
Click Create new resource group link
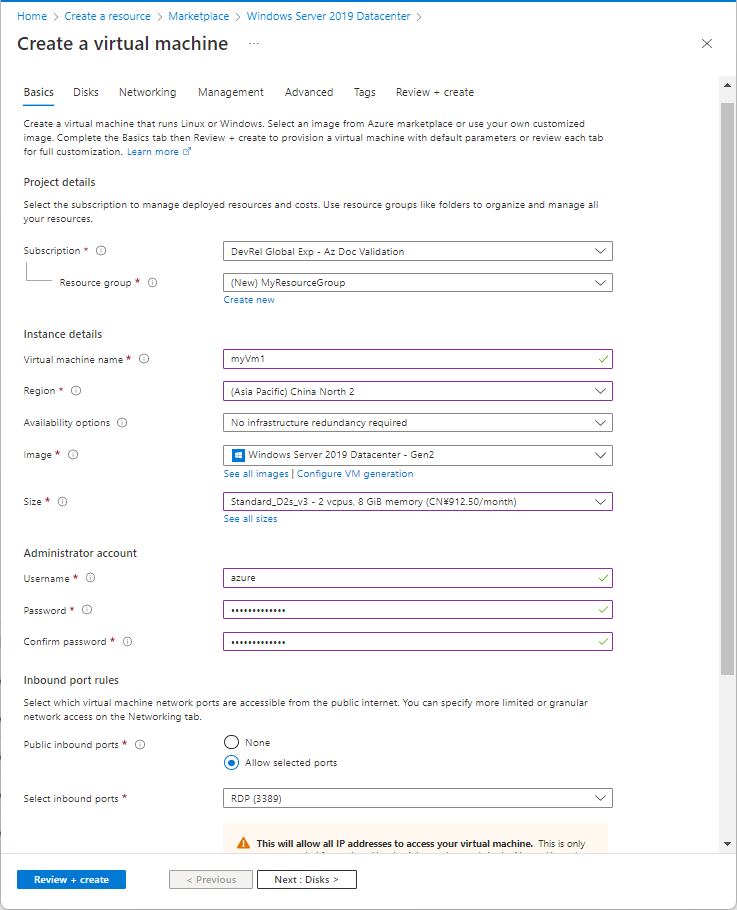point(249,299)
